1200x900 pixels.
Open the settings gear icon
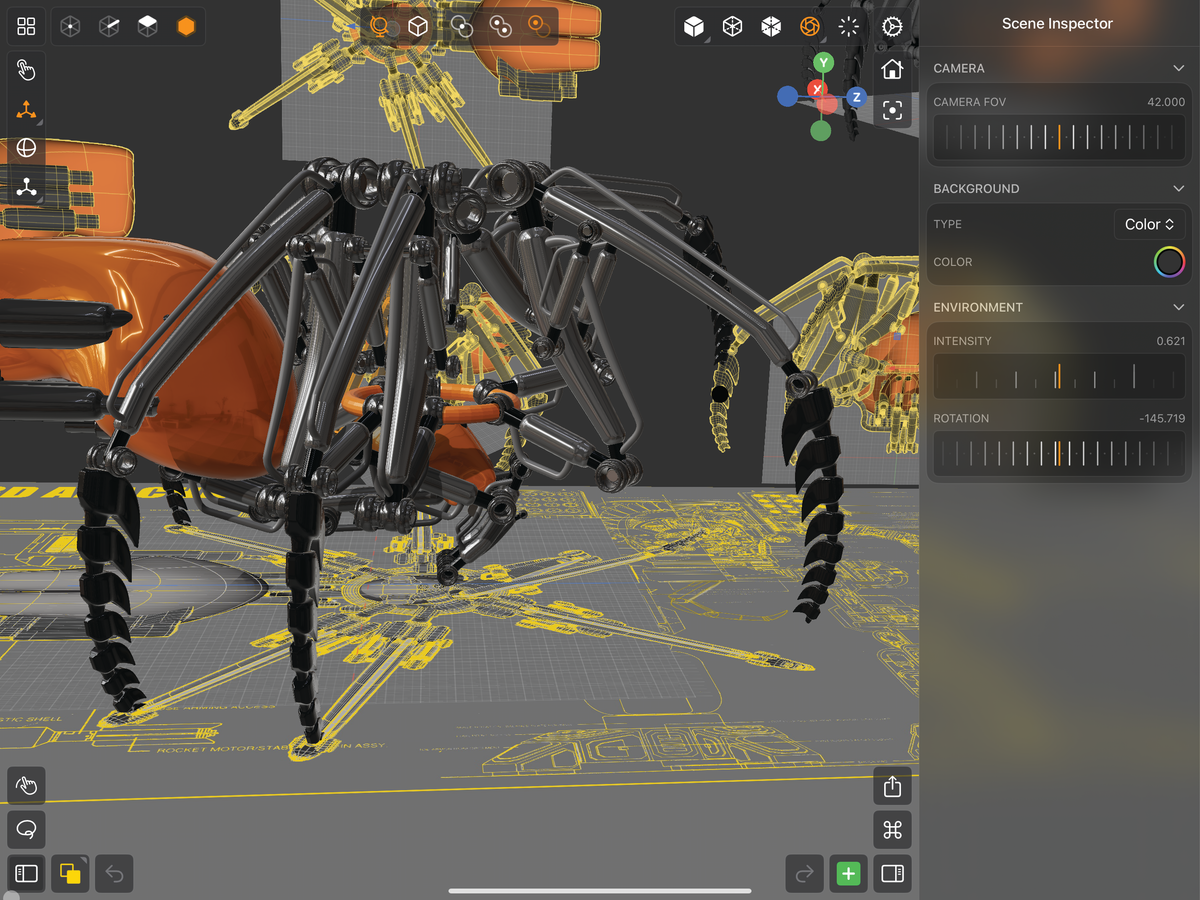coord(891,27)
